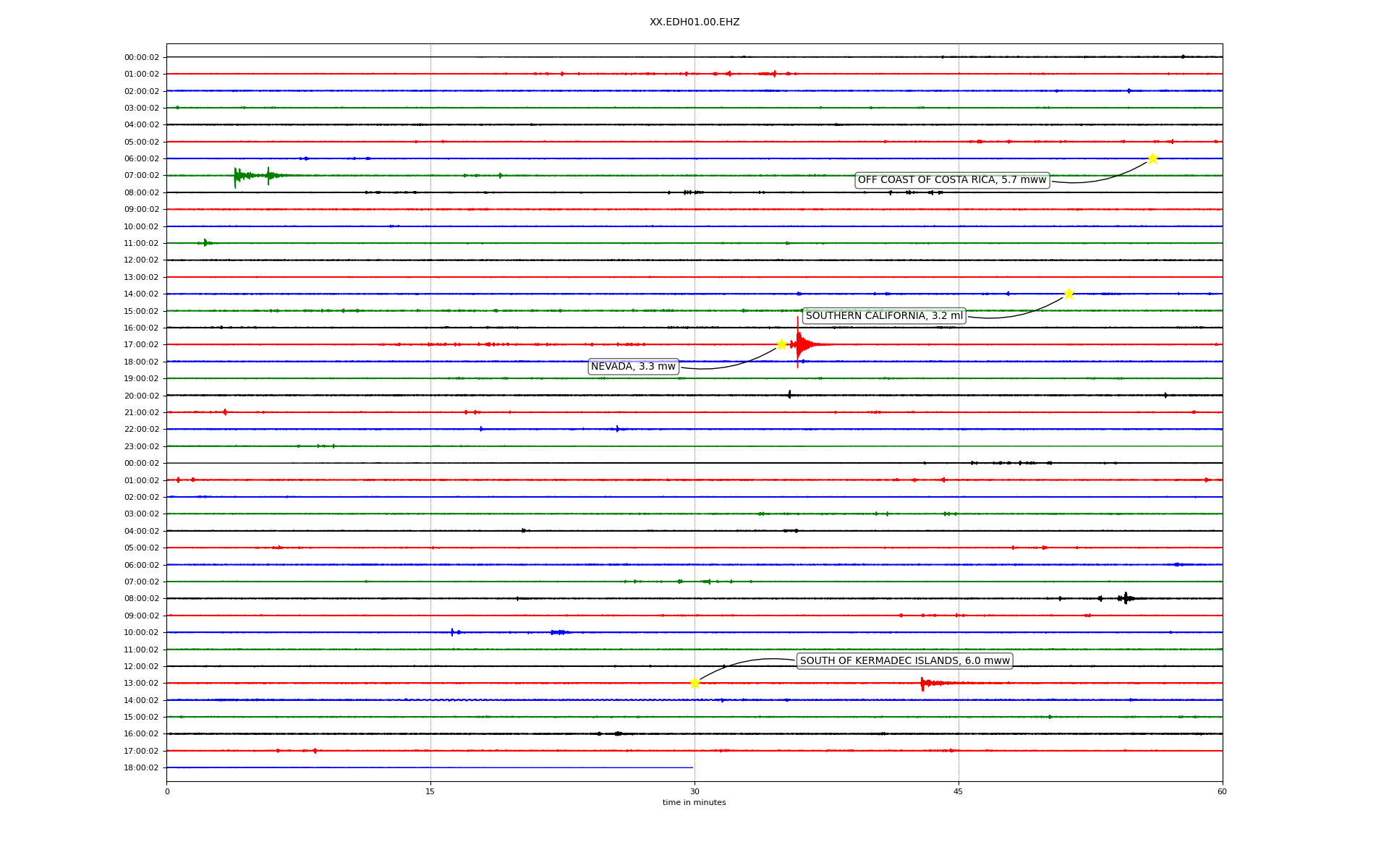Select the OFF COAST OF COSTA RICA label
1389x868 pixels.
(x=951, y=180)
